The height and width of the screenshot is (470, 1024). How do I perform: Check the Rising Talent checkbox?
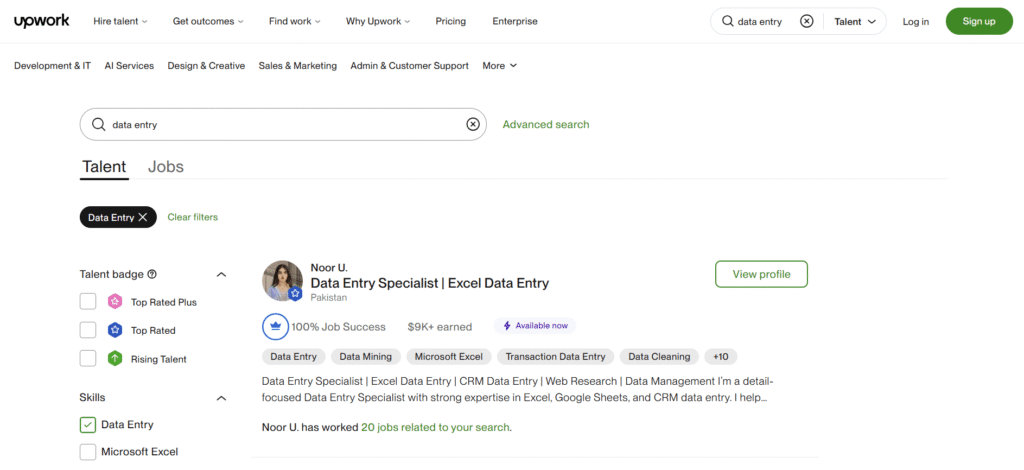[88, 359]
